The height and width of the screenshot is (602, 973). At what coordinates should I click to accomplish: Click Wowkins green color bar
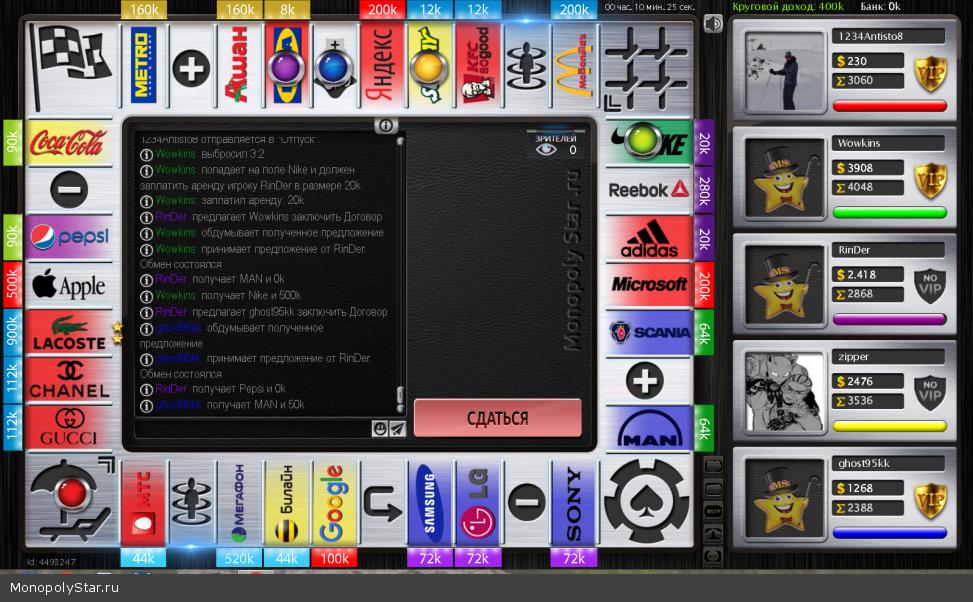point(889,213)
